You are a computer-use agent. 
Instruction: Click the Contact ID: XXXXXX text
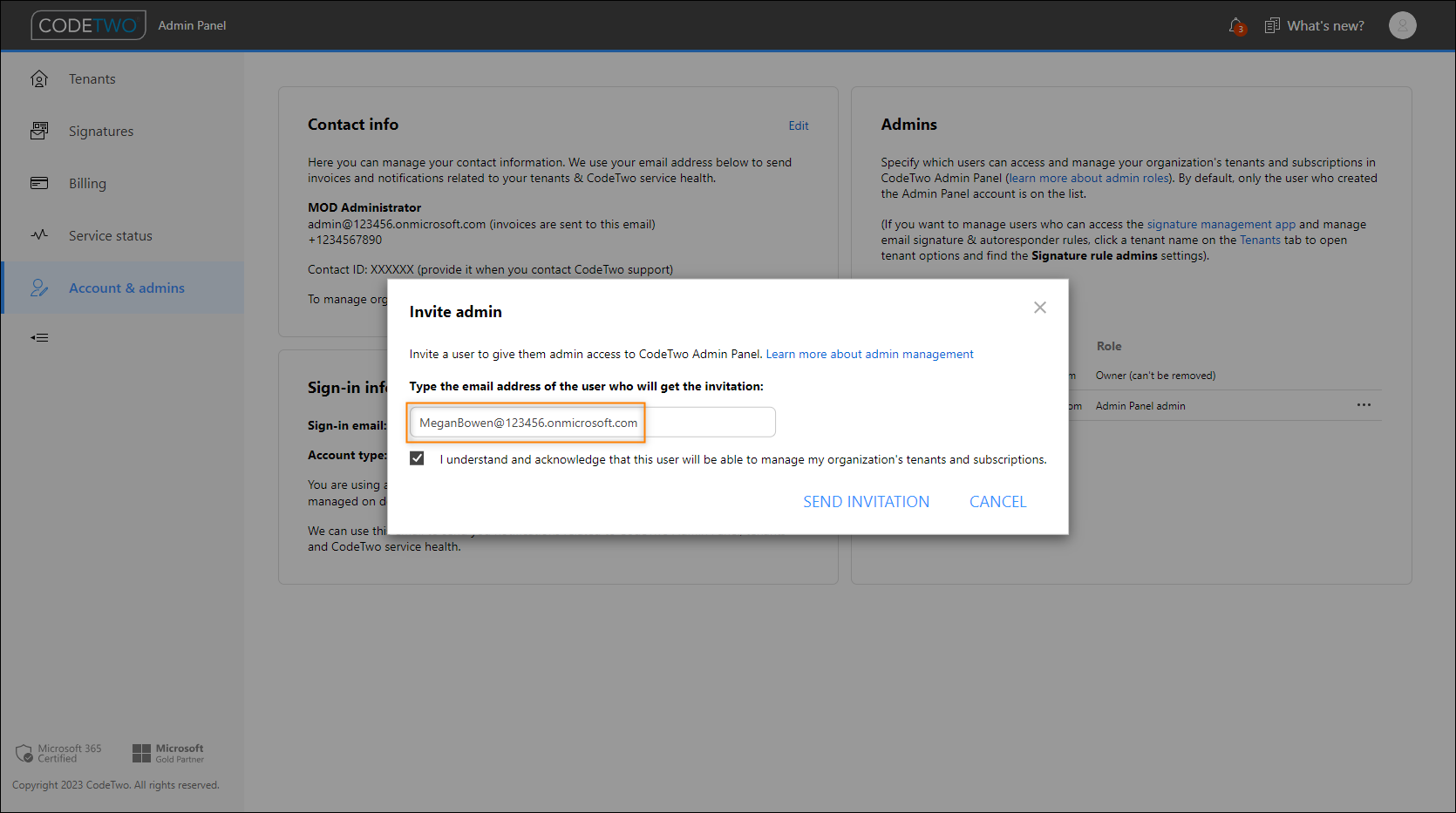tap(361, 269)
